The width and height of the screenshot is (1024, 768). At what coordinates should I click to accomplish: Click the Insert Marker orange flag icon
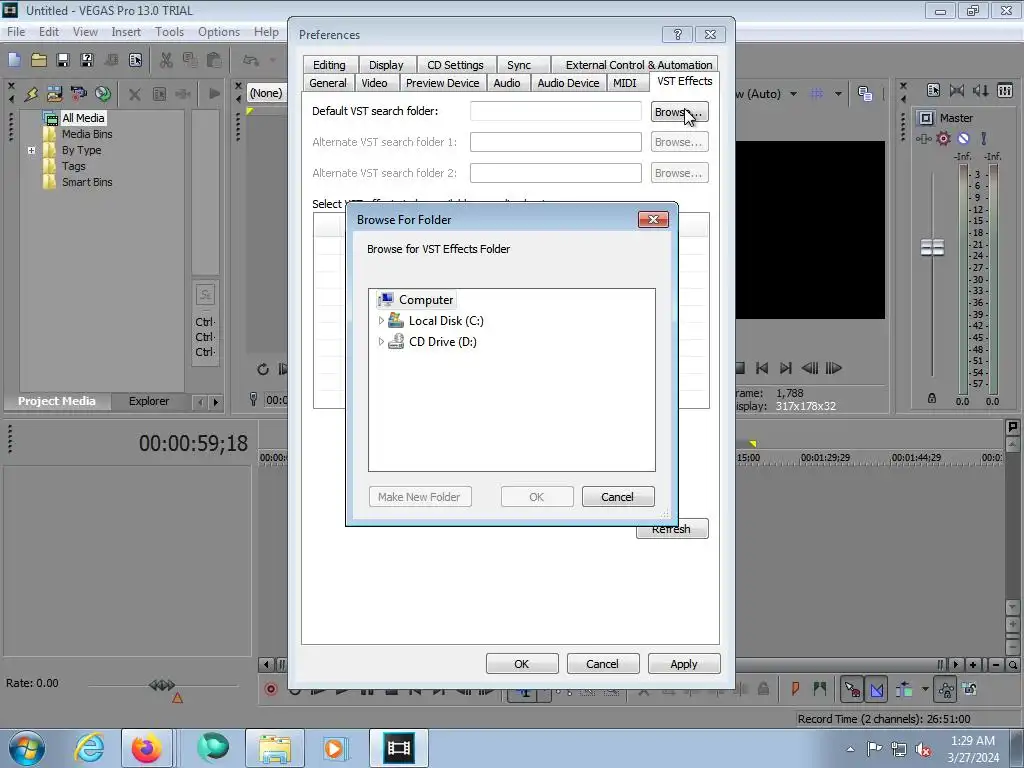coord(795,689)
